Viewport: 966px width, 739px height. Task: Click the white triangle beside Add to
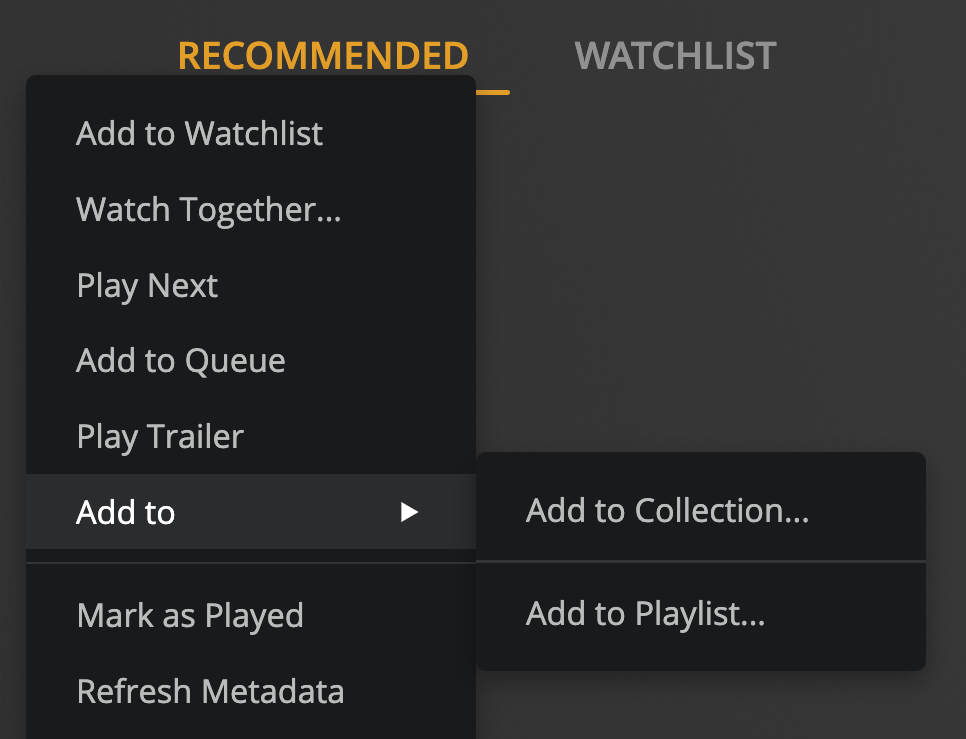pos(409,512)
